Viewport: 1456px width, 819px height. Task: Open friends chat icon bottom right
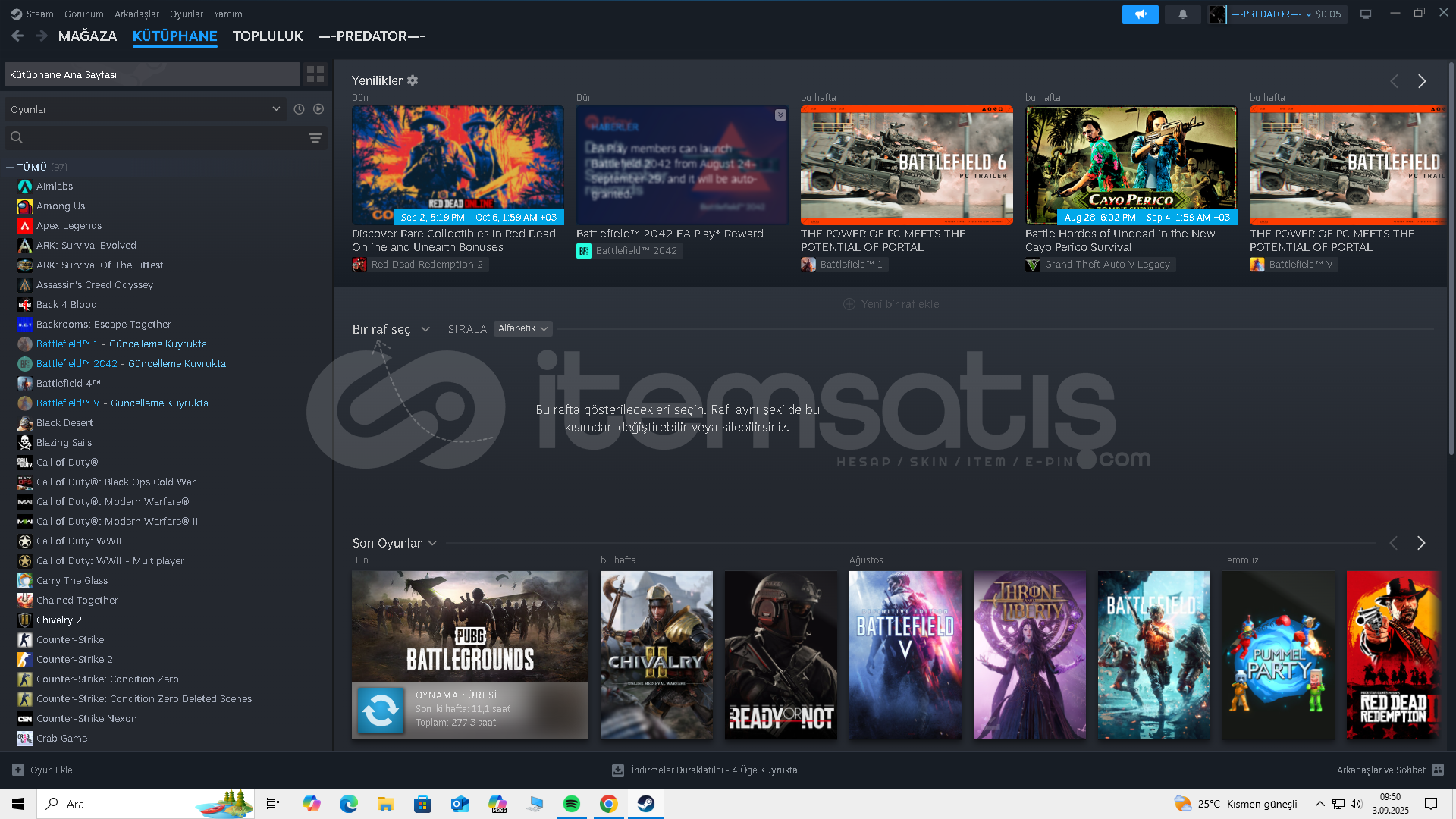1438,770
